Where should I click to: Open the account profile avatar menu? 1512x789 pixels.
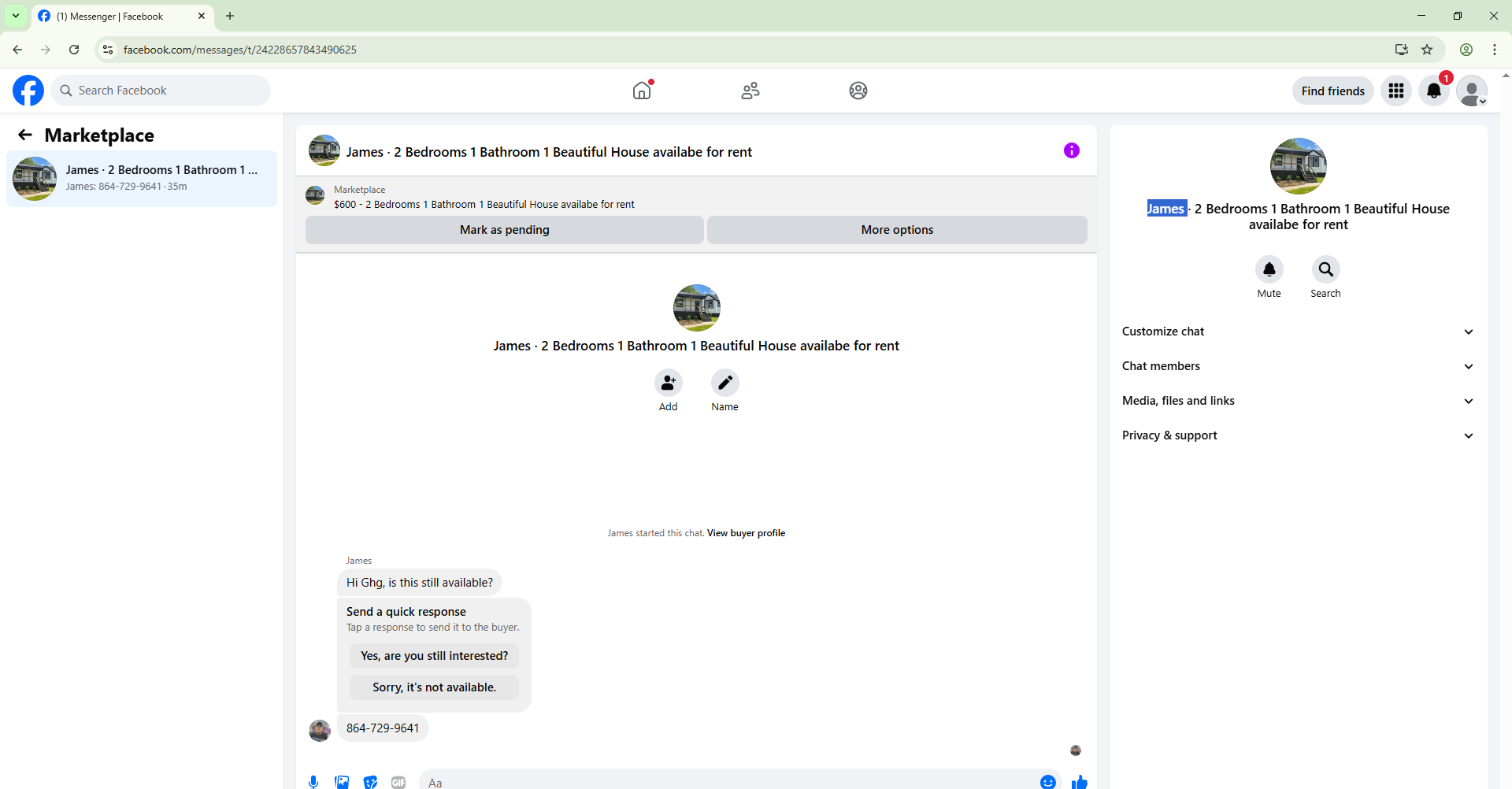coord(1472,91)
